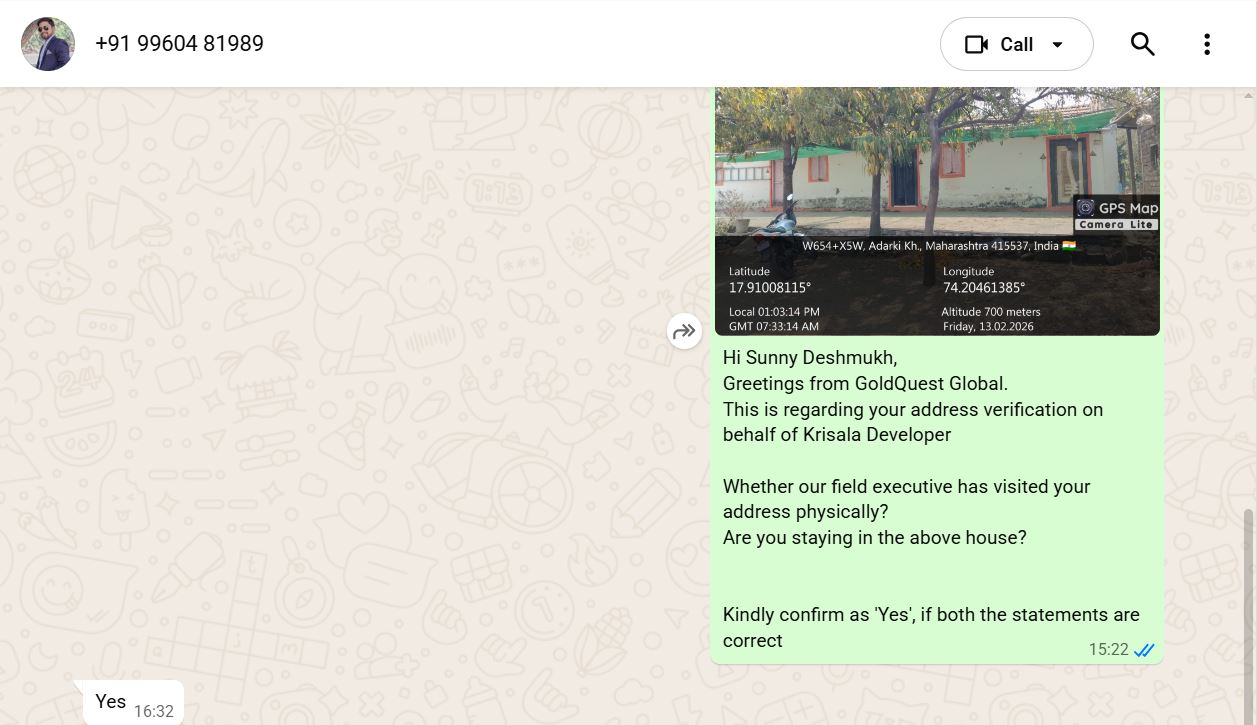
Task: Click the GPS Map Camera Lite watermark
Action: [1116, 214]
